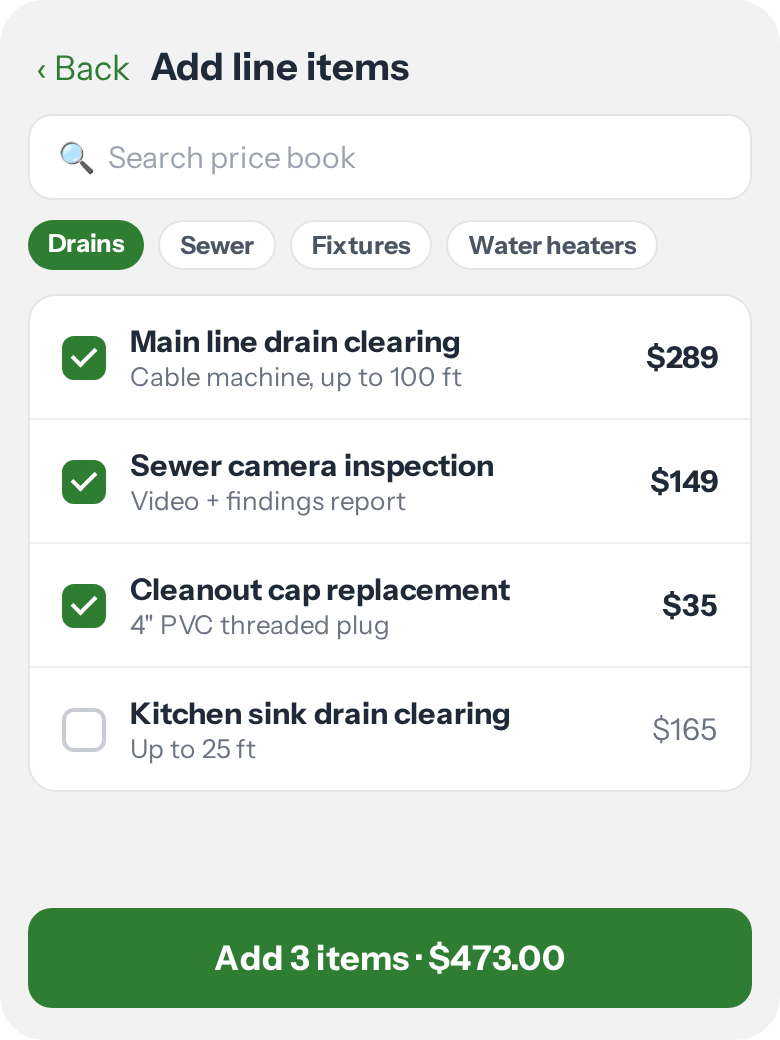Select the Drains category tab
Screen dimensions: 780x1040
[86, 245]
